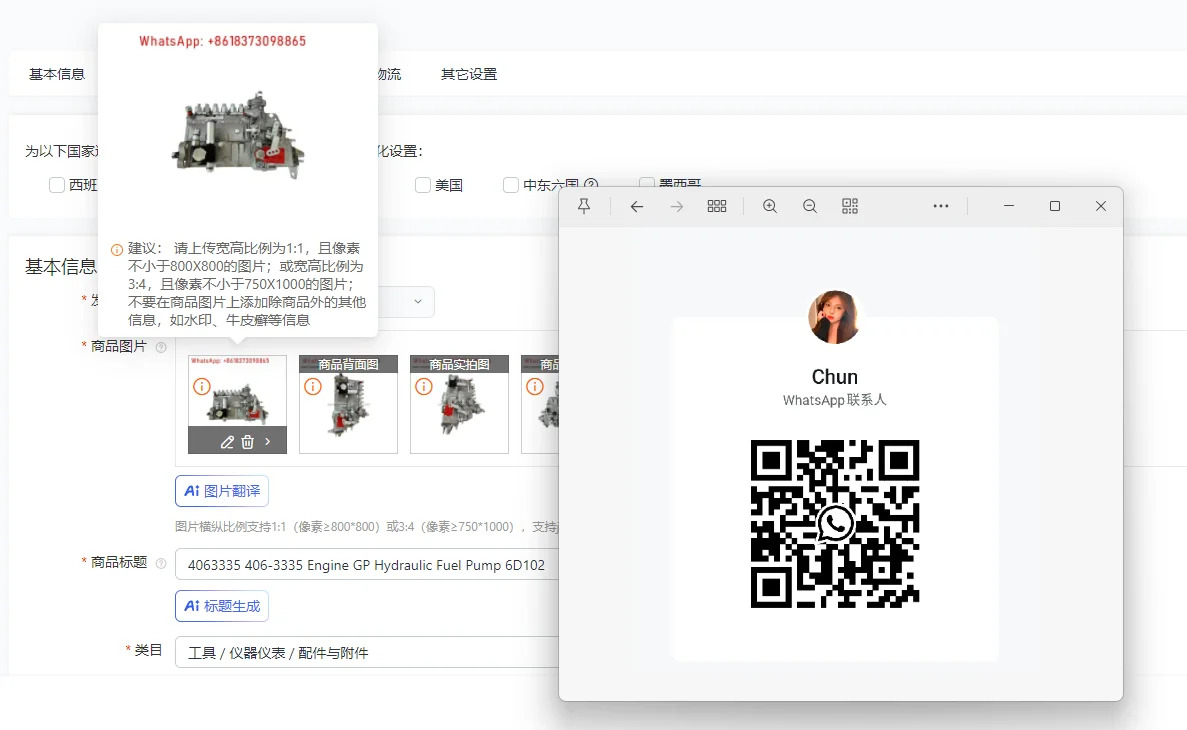Expand the dropdown in 基本信息 section
The height and width of the screenshot is (730, 1187).
pos(417,301)
